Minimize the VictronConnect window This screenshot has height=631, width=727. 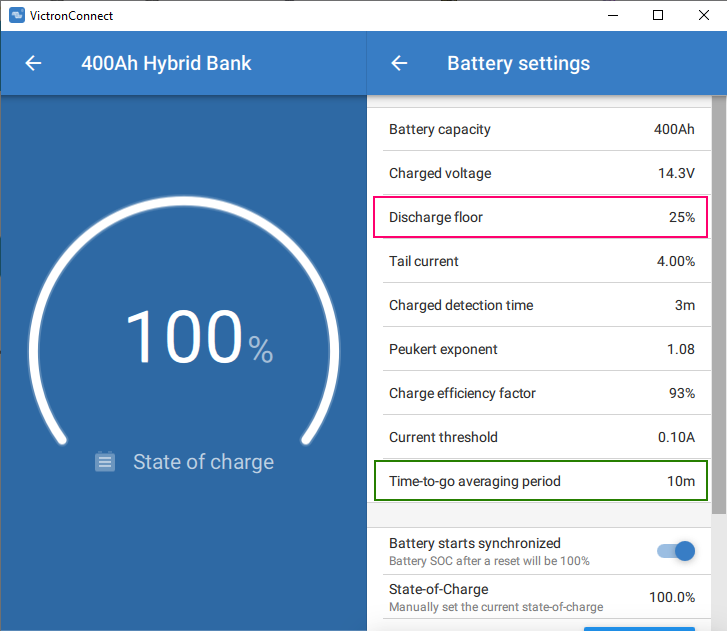coord(612,15)
